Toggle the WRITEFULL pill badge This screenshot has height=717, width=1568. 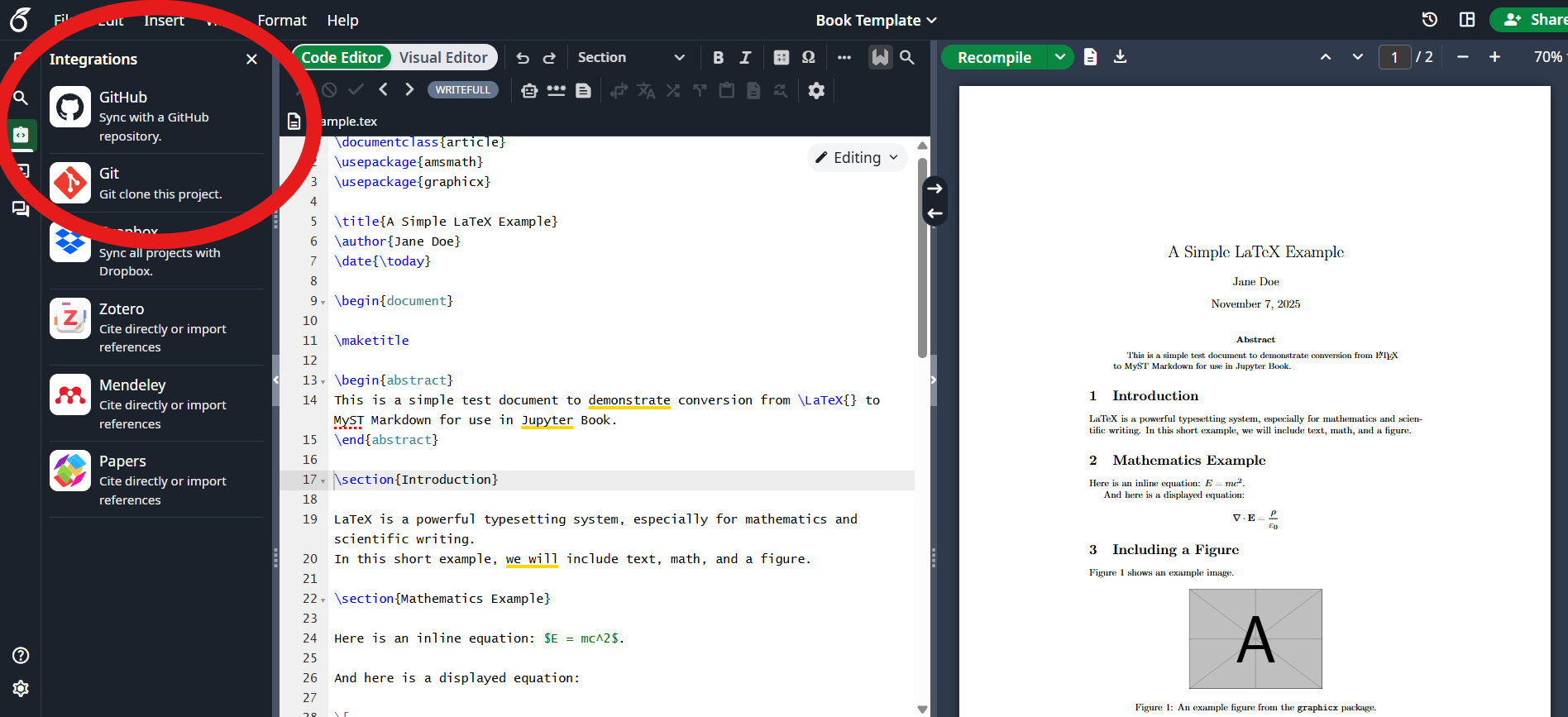point(462,89)
